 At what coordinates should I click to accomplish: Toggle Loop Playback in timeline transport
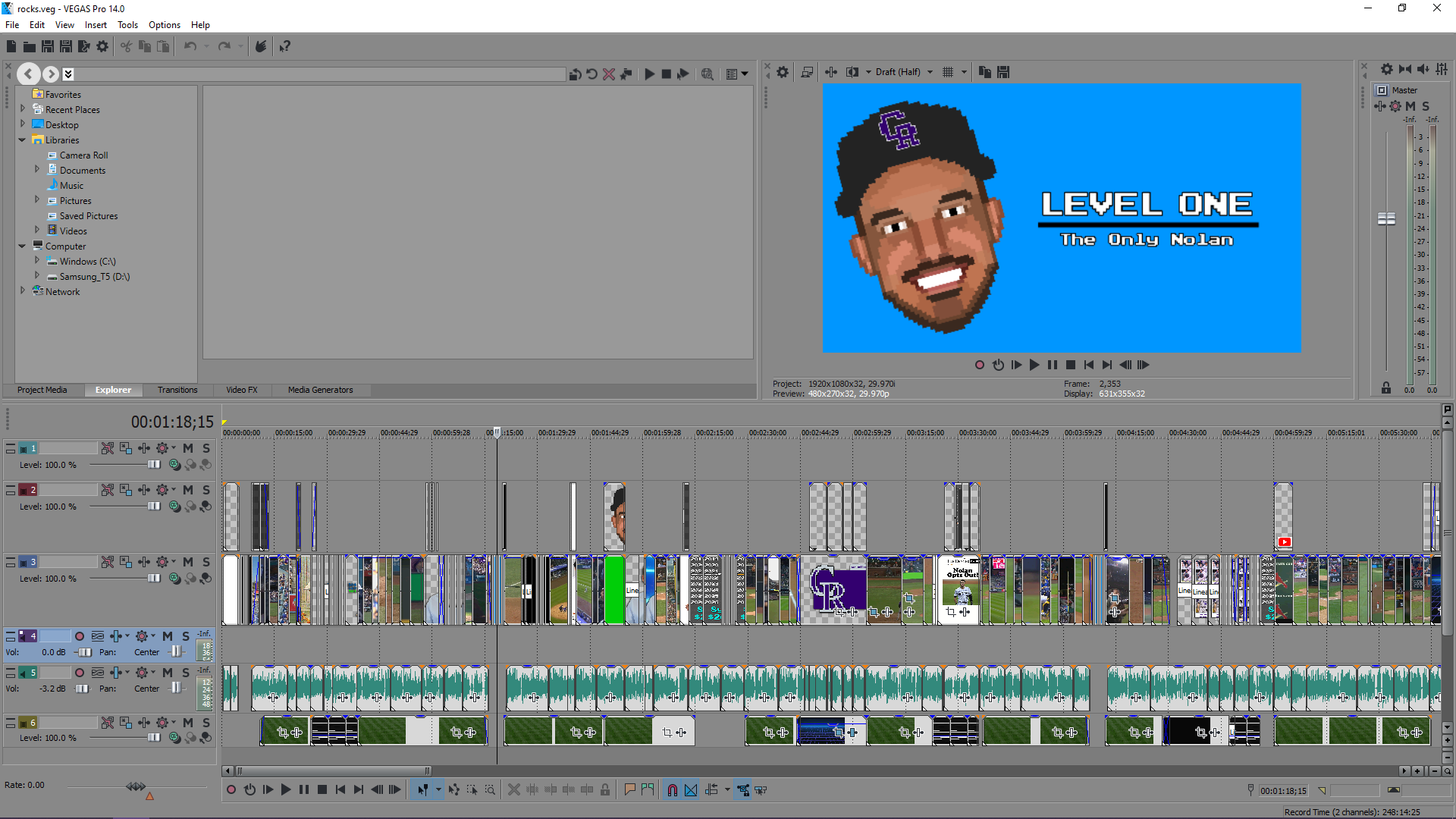tap(249, 790)
